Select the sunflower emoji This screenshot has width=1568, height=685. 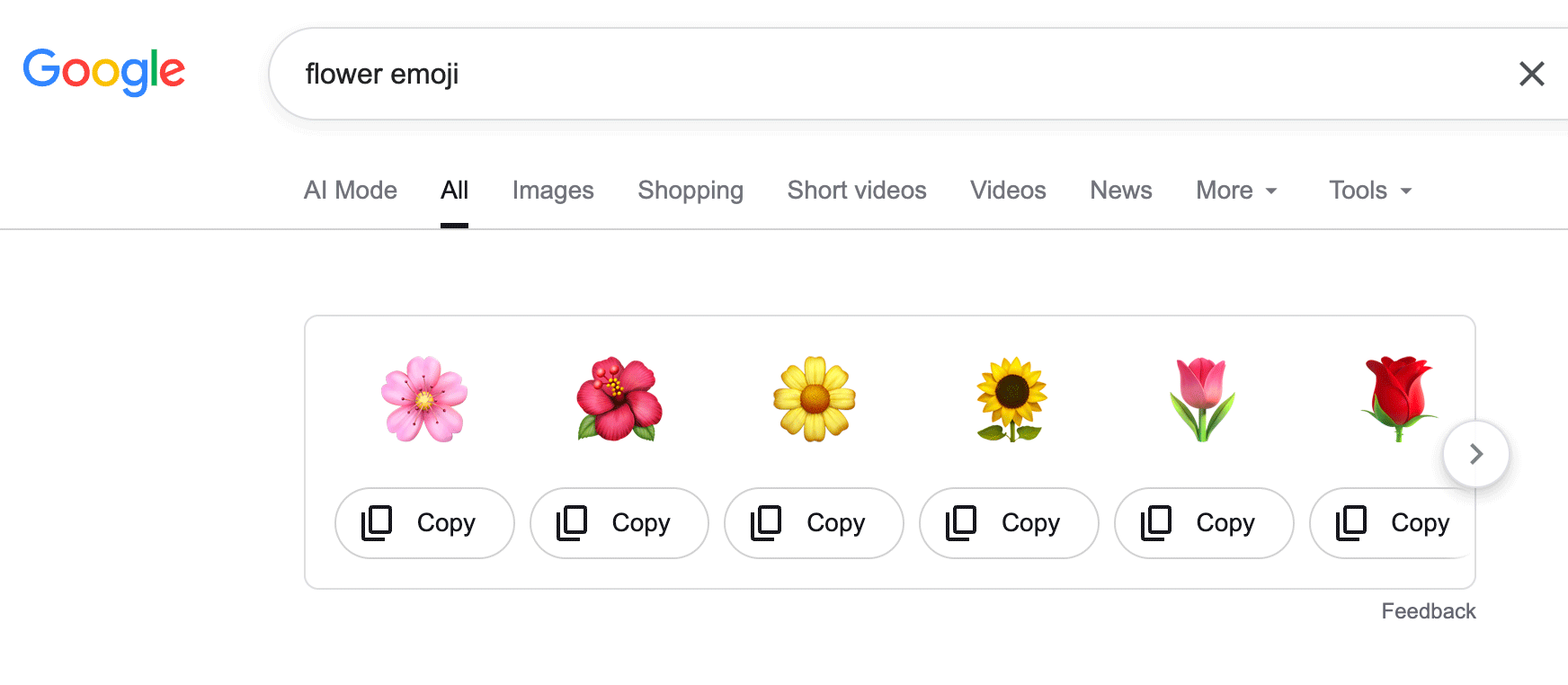(1011, 399)
